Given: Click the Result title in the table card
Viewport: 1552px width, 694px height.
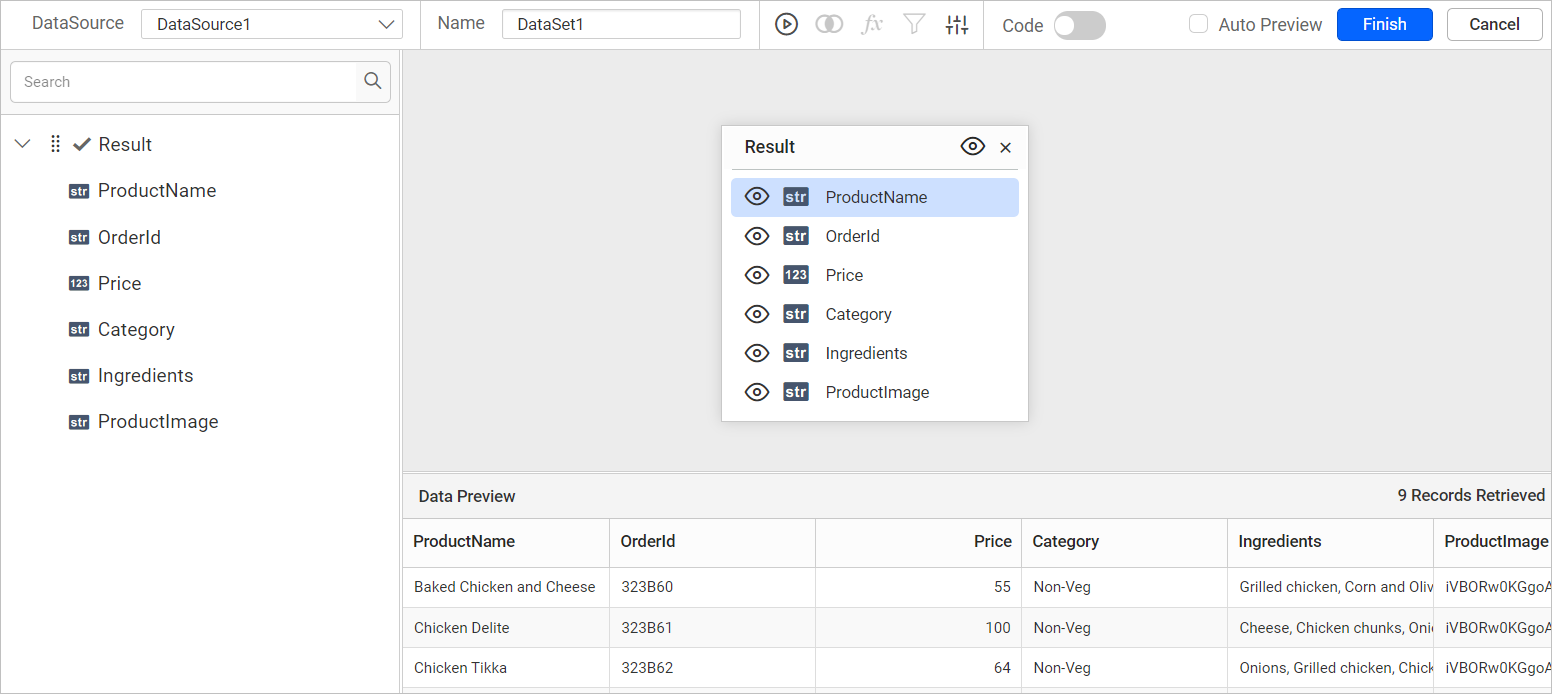Looking at the screenshot, I should click(x=769, y=147).
